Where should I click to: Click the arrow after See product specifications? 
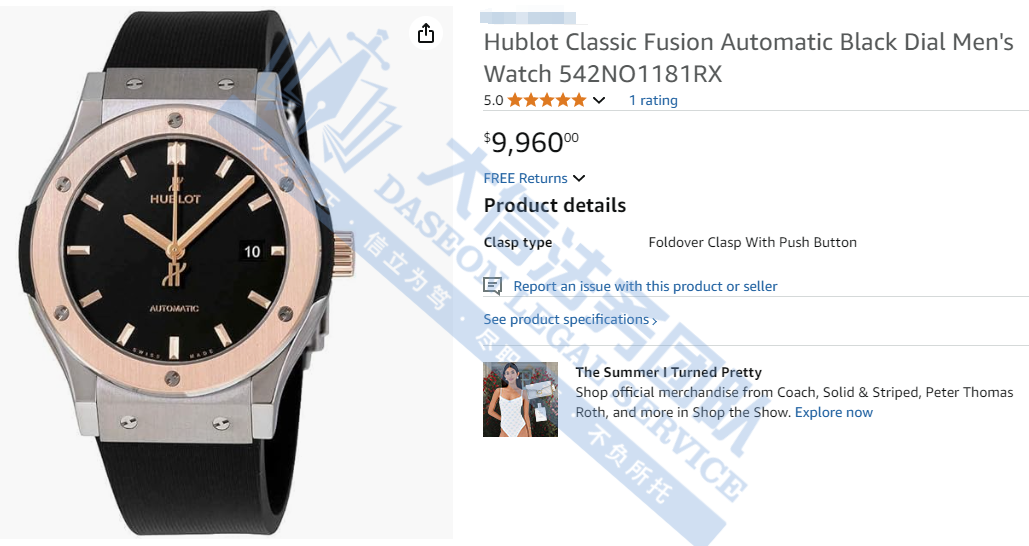click(655, 321)
